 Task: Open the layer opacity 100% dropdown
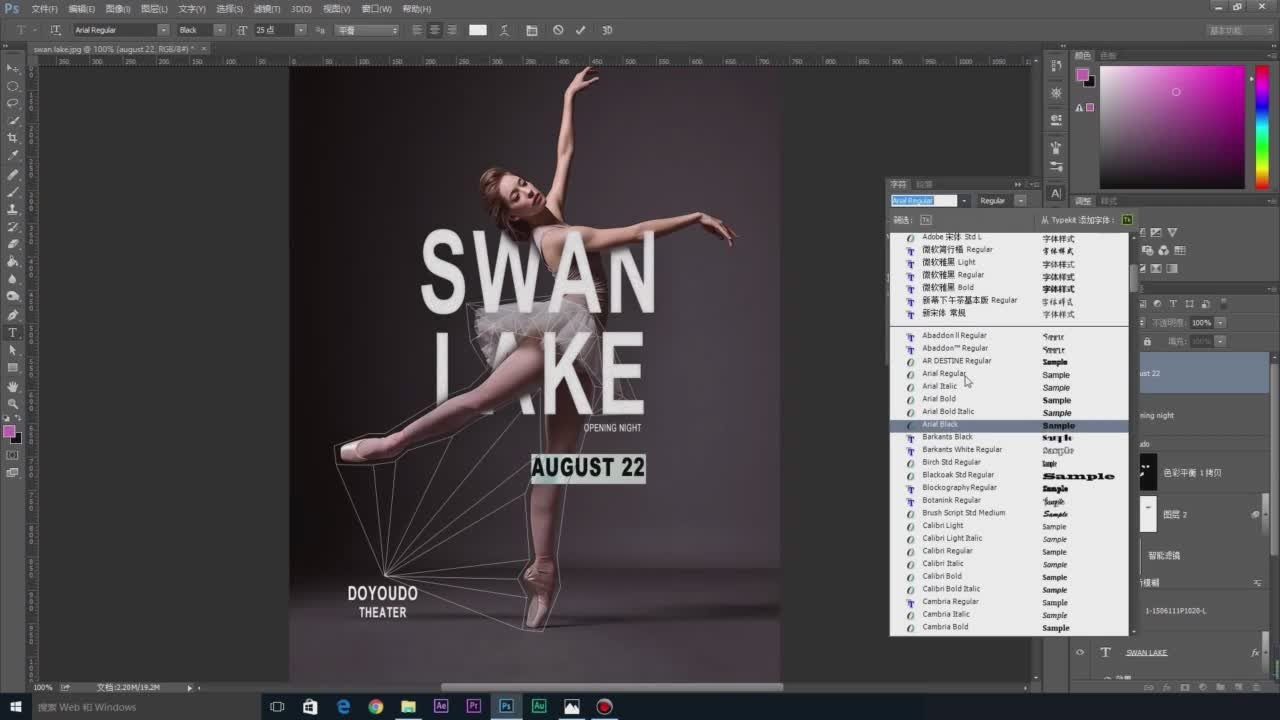(1220, 323)
